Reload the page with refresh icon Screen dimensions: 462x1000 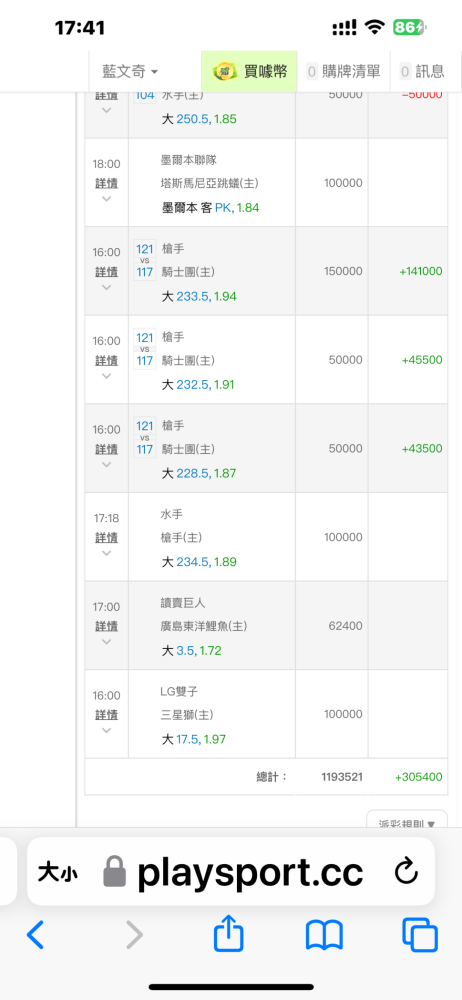pos(406,871)
